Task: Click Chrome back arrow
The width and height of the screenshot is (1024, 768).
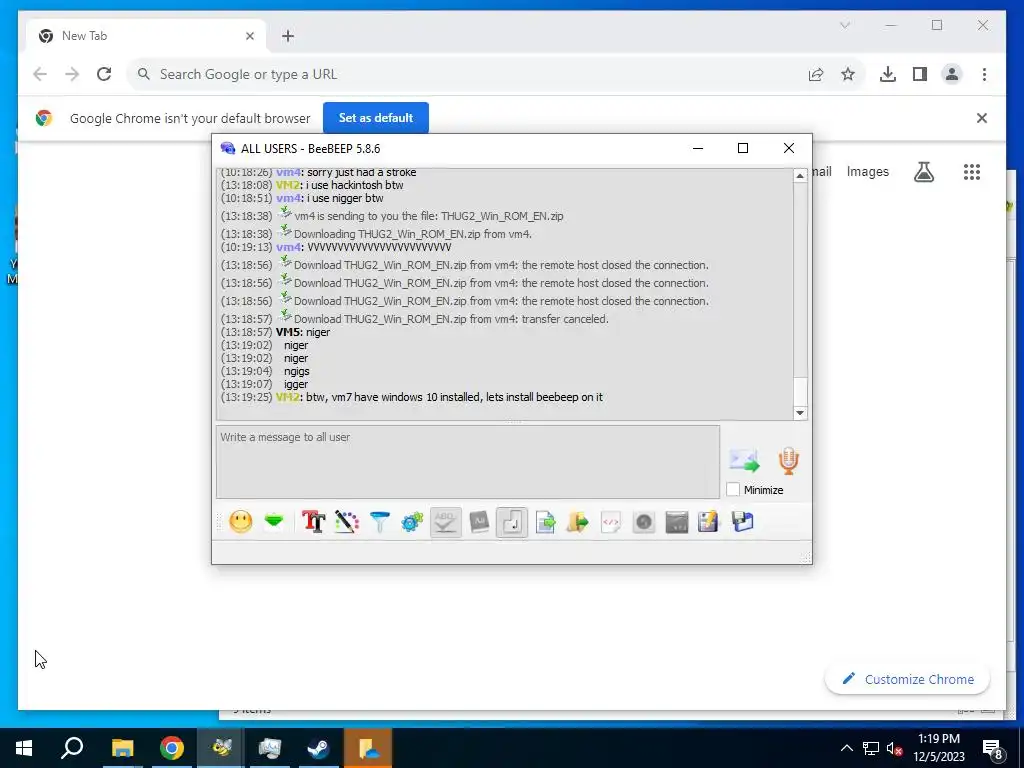Action: 40,74
